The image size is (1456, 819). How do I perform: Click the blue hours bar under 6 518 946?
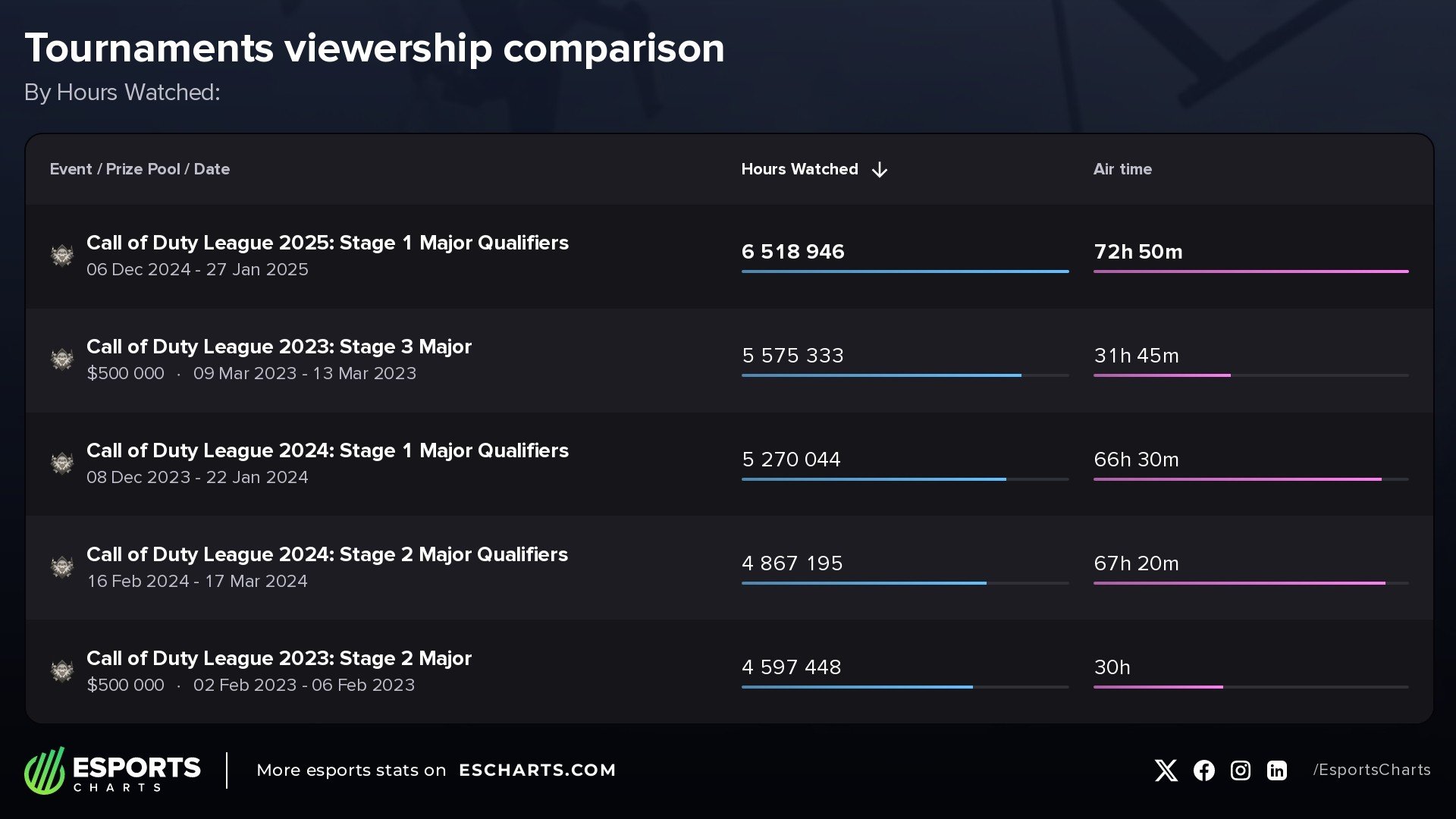pos(905,271)
